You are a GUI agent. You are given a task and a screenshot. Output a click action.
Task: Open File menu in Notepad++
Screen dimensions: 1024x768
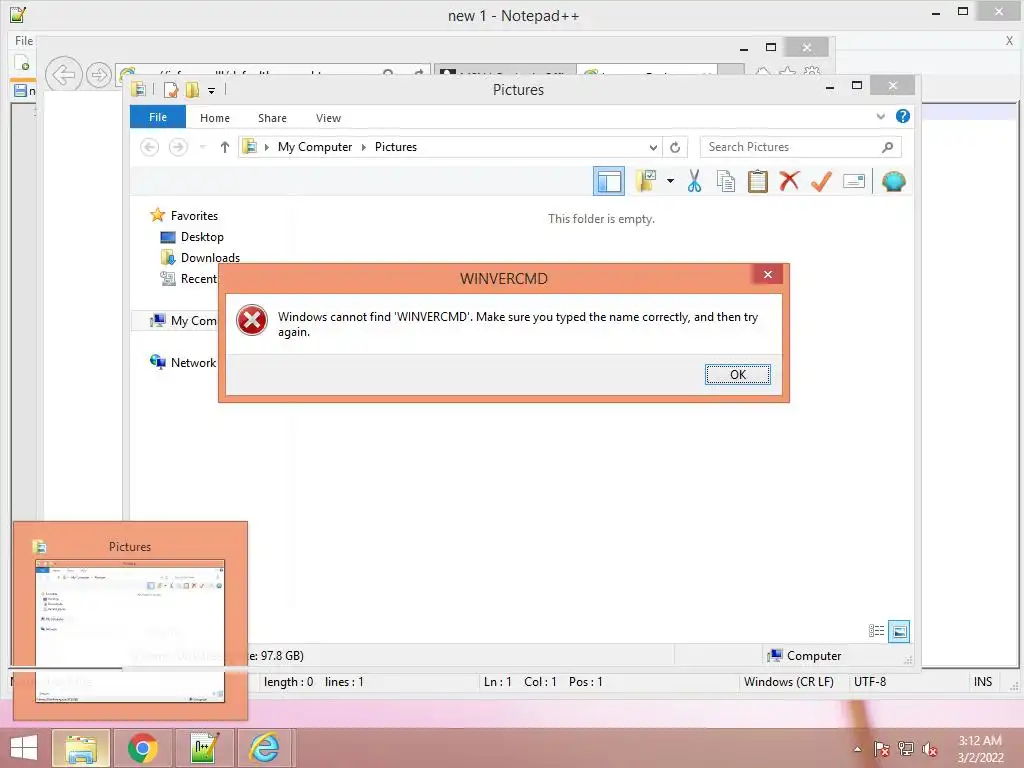click(24, 40)
